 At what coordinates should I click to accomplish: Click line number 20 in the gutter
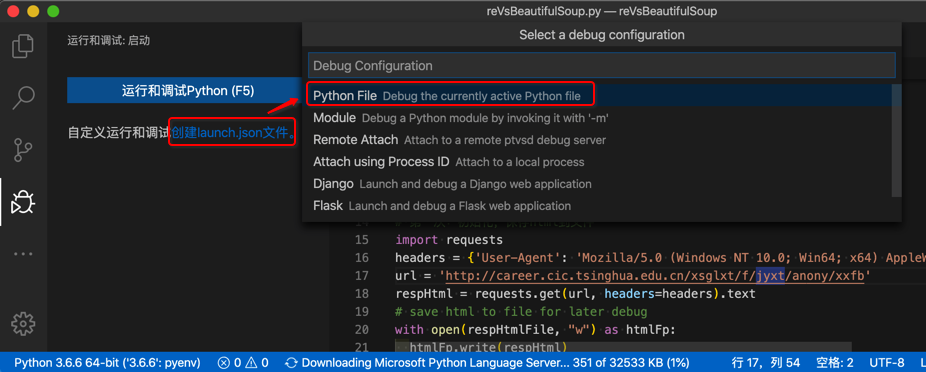(x=362, y=329)
